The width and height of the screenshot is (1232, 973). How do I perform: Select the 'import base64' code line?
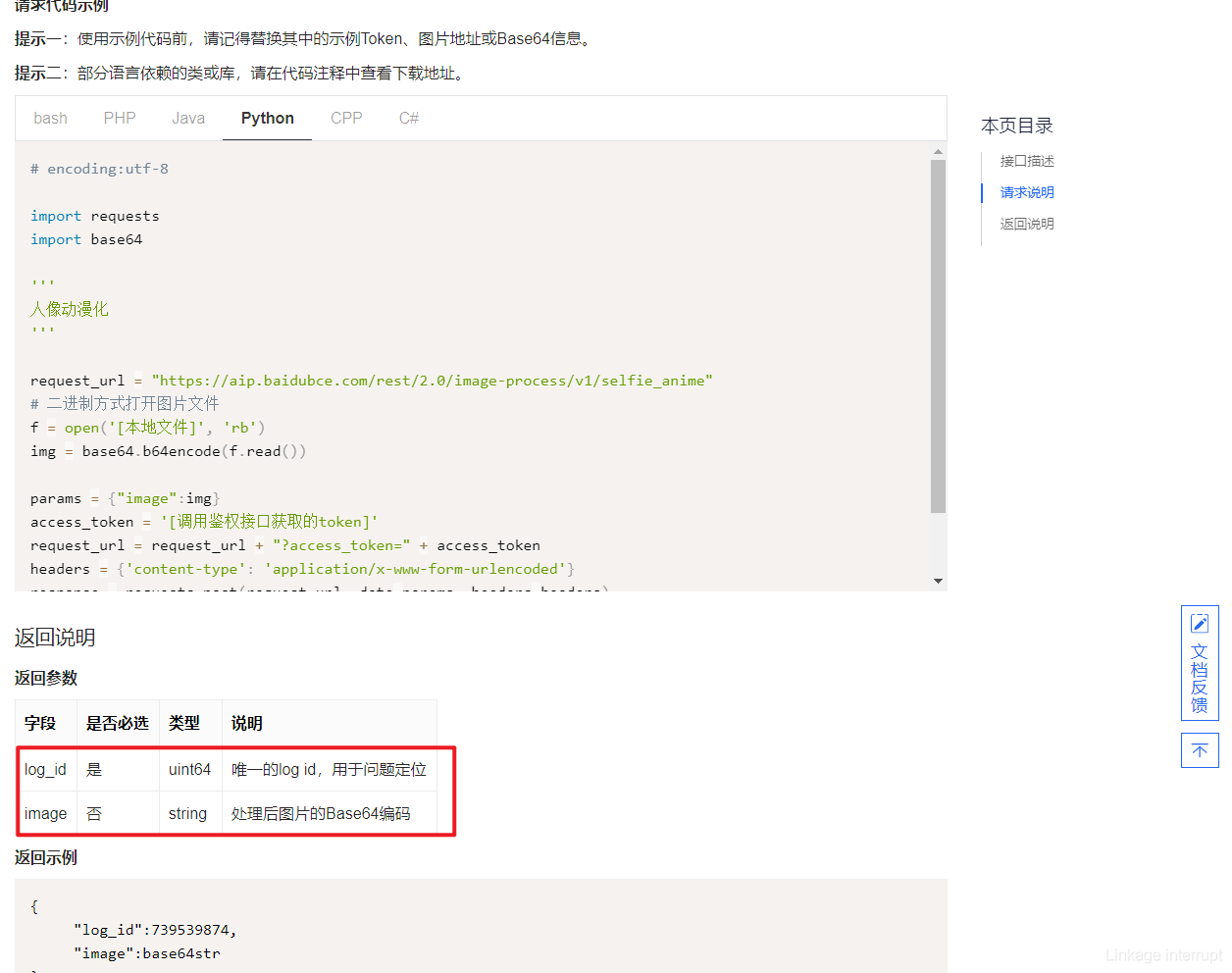(86, 239)
